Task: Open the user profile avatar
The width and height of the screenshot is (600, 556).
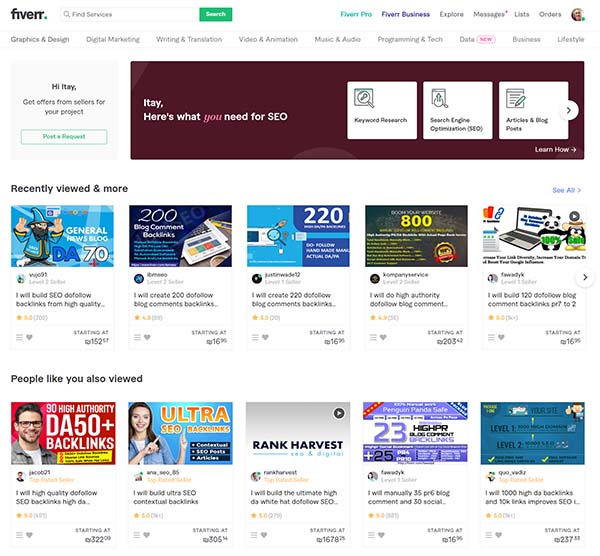Action: (577, 14)
